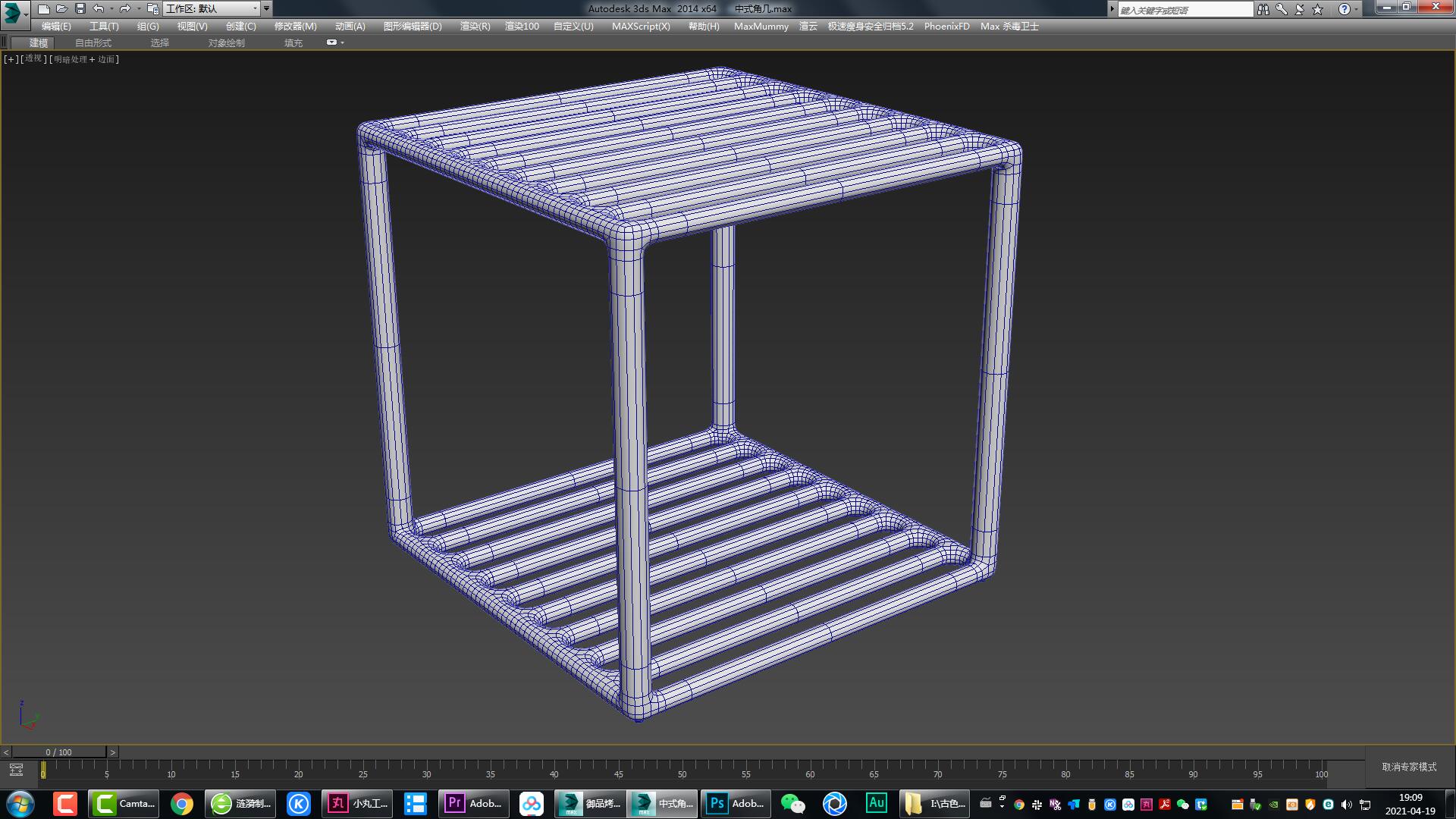Create a new scene file

click(x=43, y=8)
